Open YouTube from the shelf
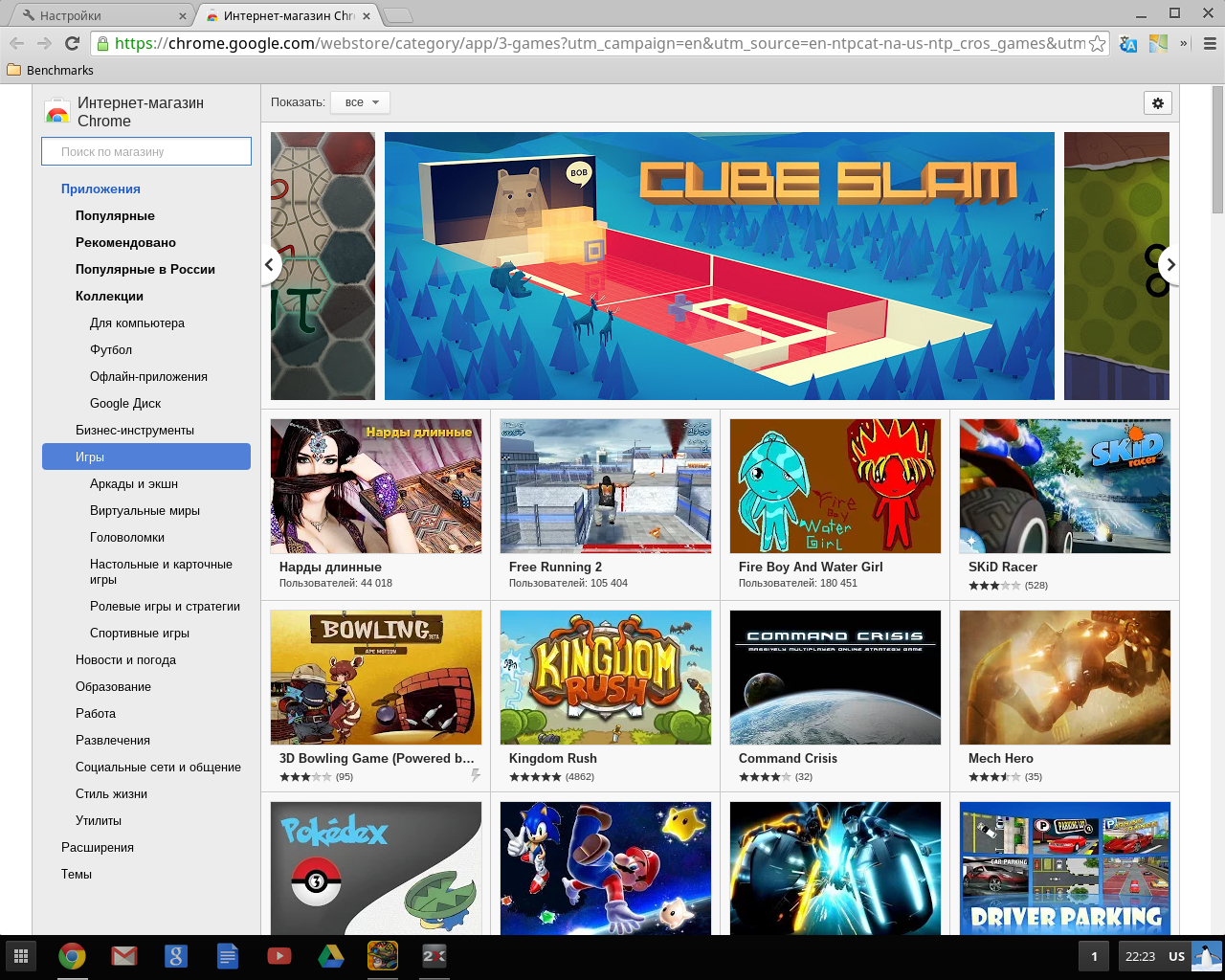Image resolution: width=1225 pixels, height=980 pixels. (278, 956)
